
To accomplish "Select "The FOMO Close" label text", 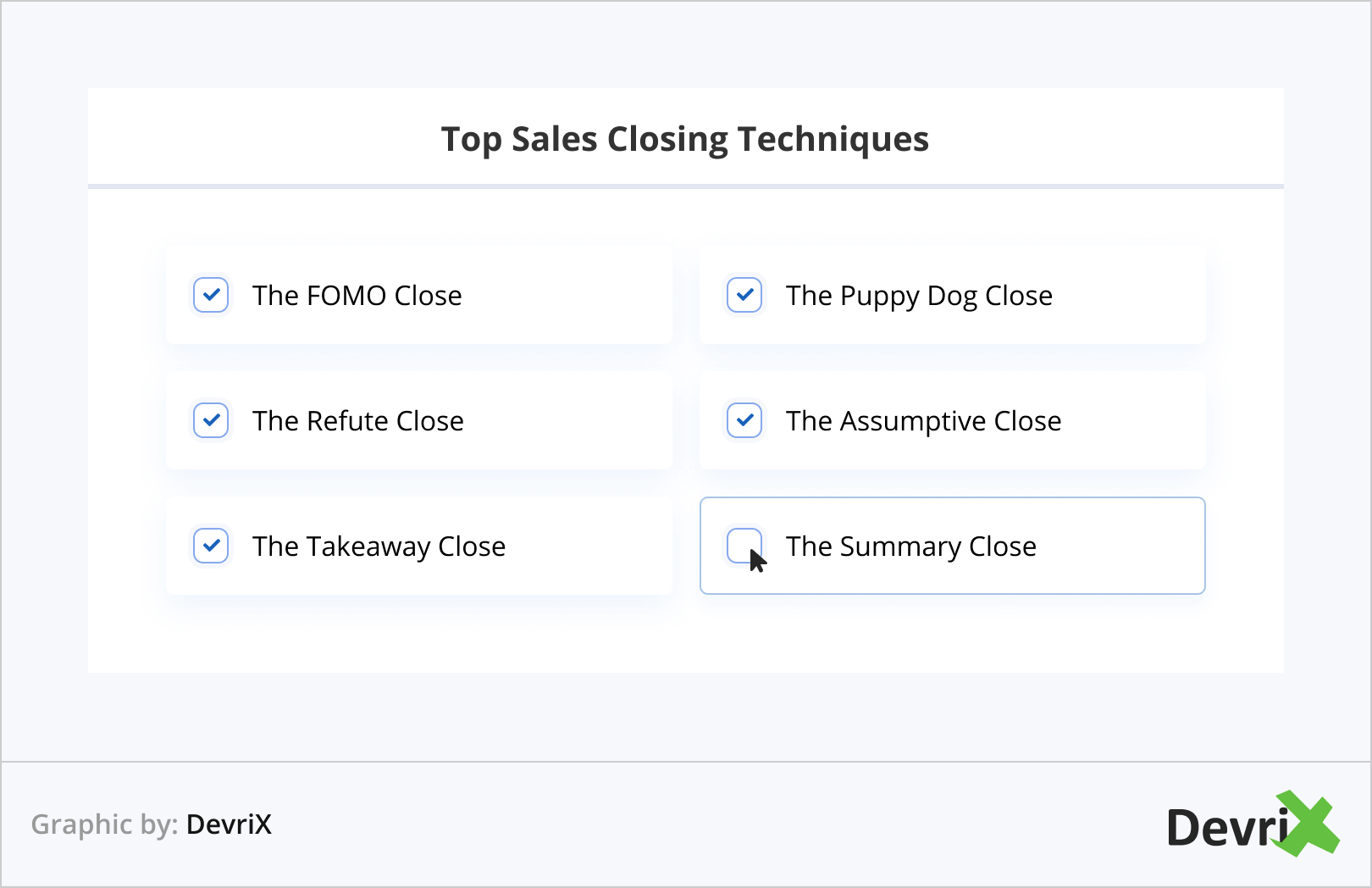I will pos(357,296).
